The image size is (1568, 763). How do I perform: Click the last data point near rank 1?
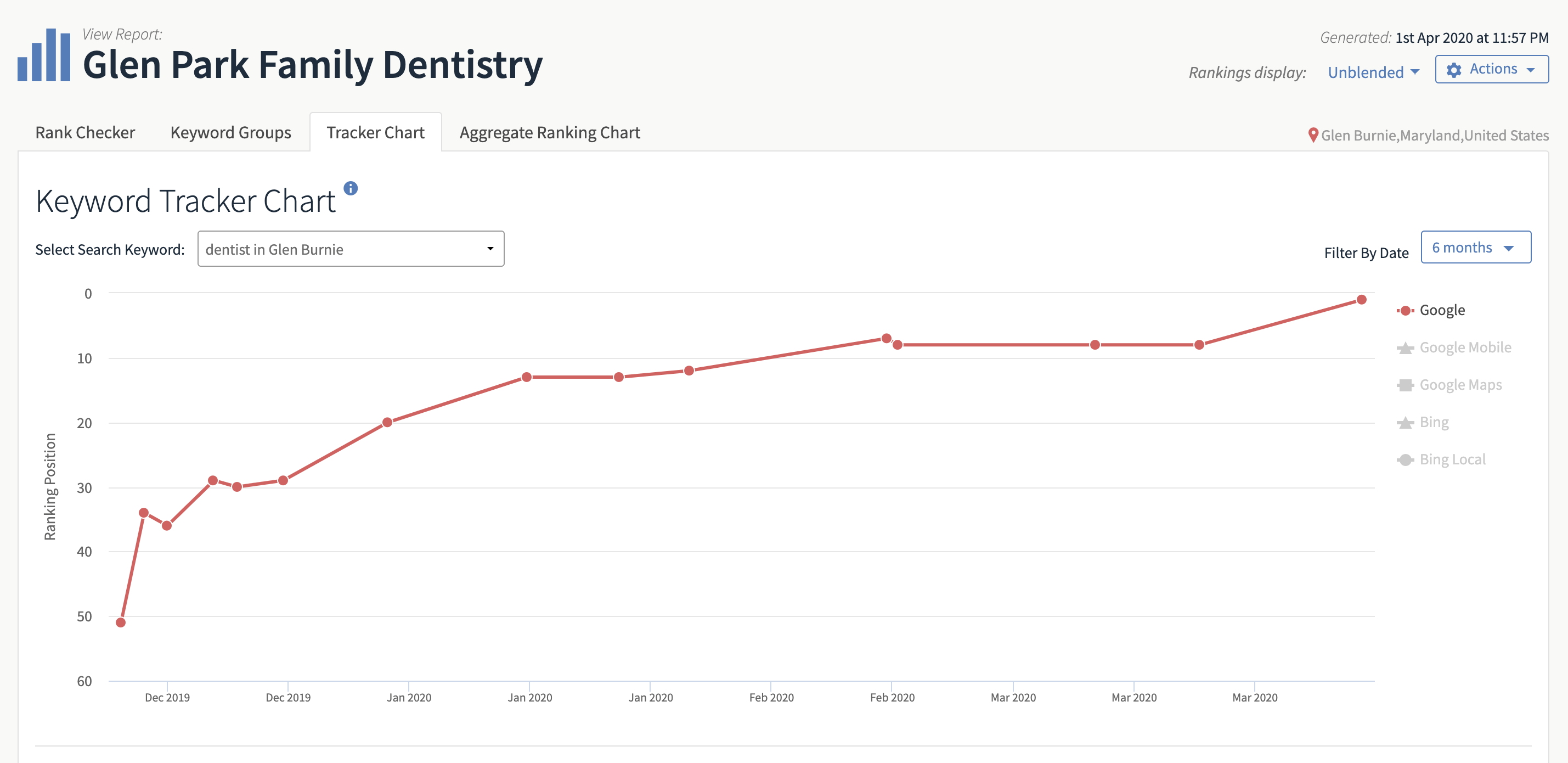[x=1361, y=300]
